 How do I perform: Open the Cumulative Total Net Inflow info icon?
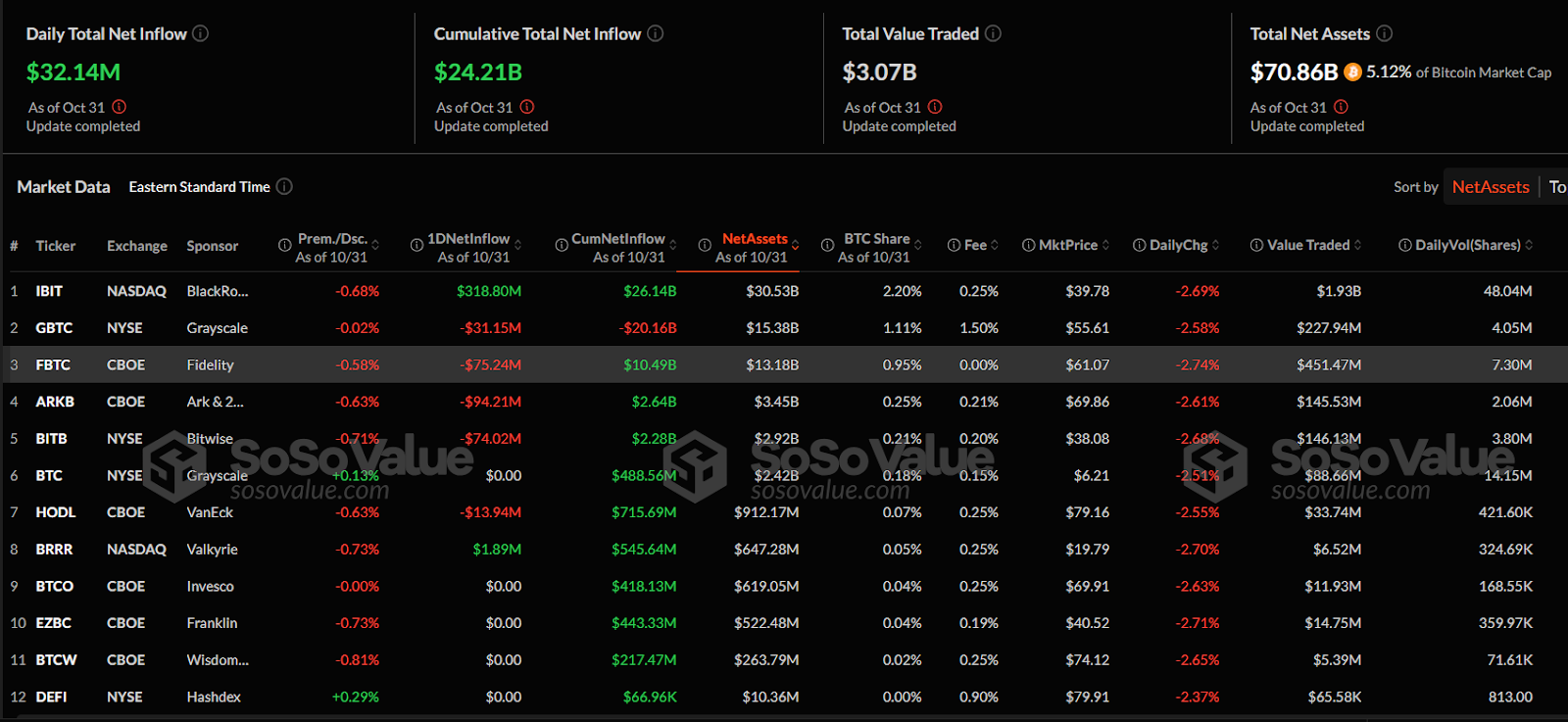click(656, 33)
